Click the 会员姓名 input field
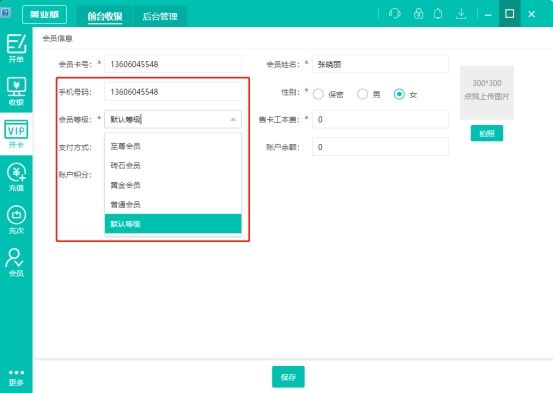The width and height of the screenshot is (553, 393). point(380,64)
